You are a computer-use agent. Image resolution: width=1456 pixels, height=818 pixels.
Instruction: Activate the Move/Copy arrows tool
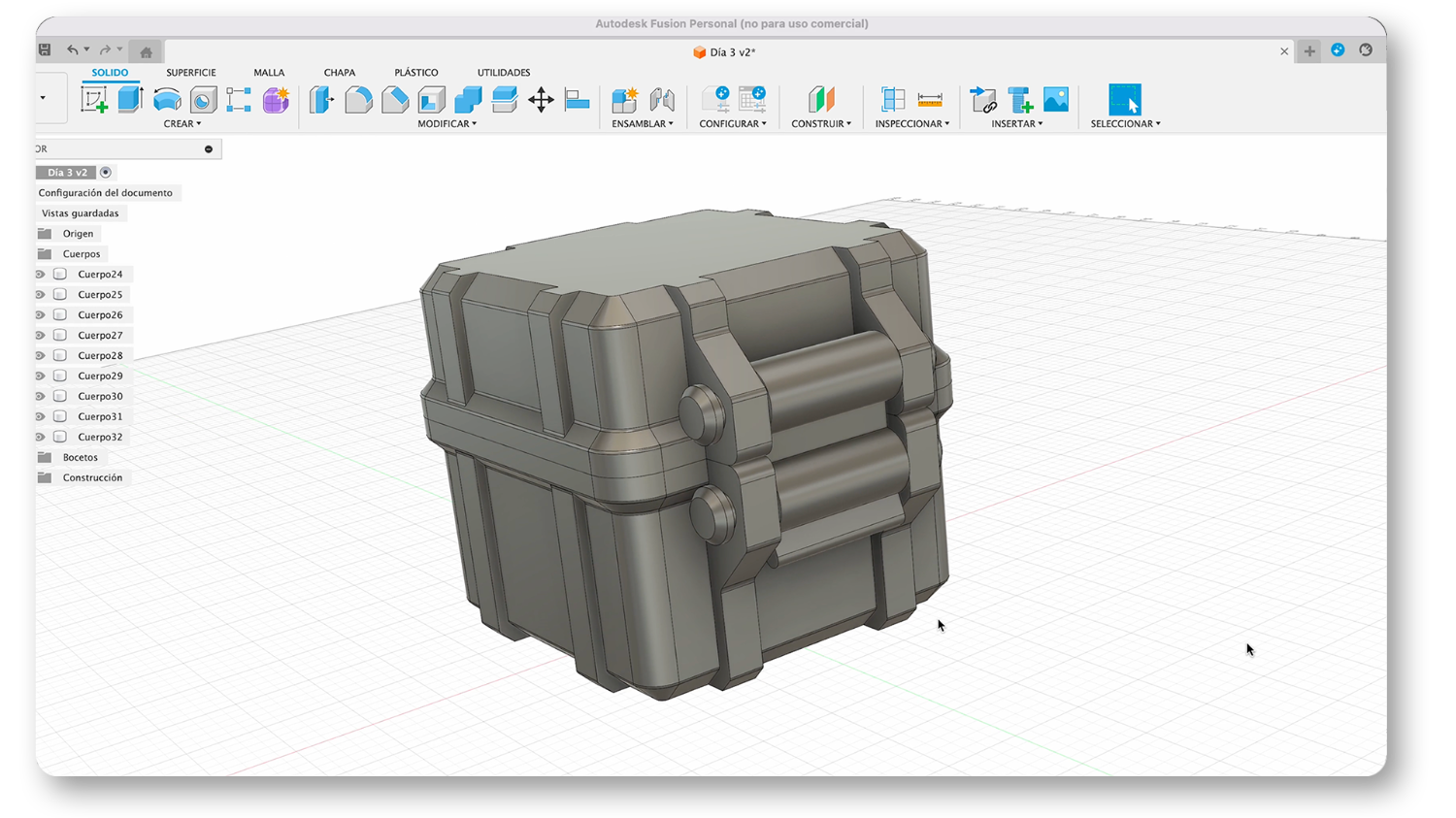(x=541, y=100)
